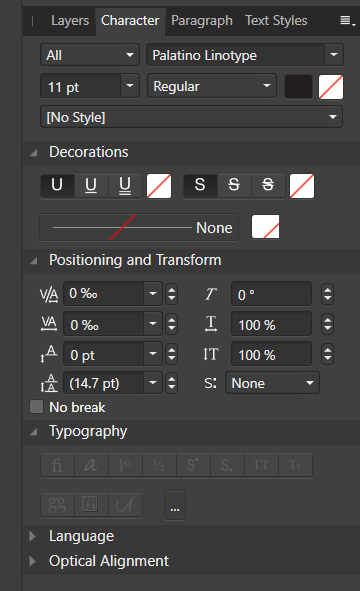
Task: Toggle stylistic alternates gg icon
Action: [57, 505]
